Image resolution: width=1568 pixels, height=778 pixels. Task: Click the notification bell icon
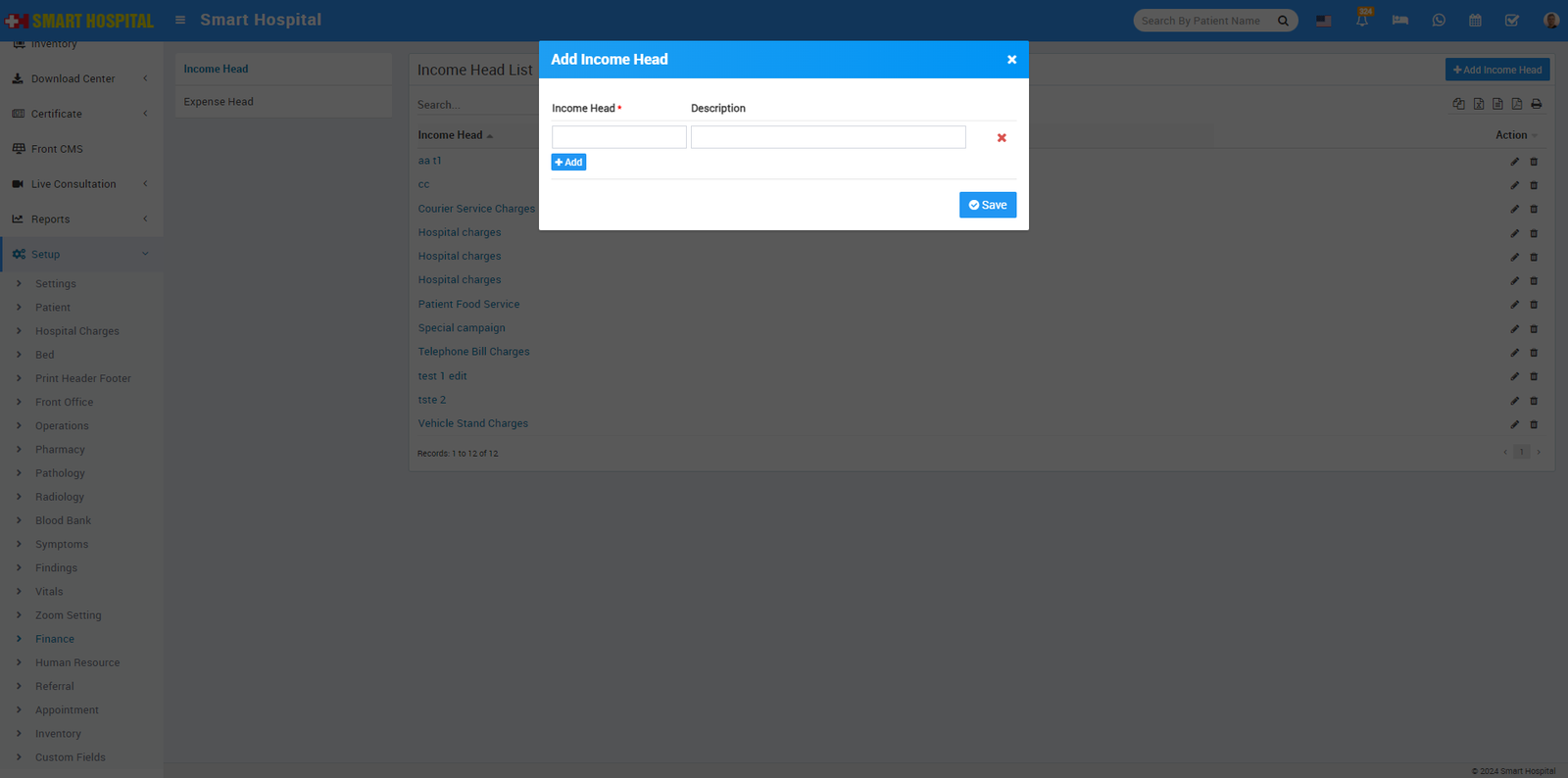[x=1362, y=21]
